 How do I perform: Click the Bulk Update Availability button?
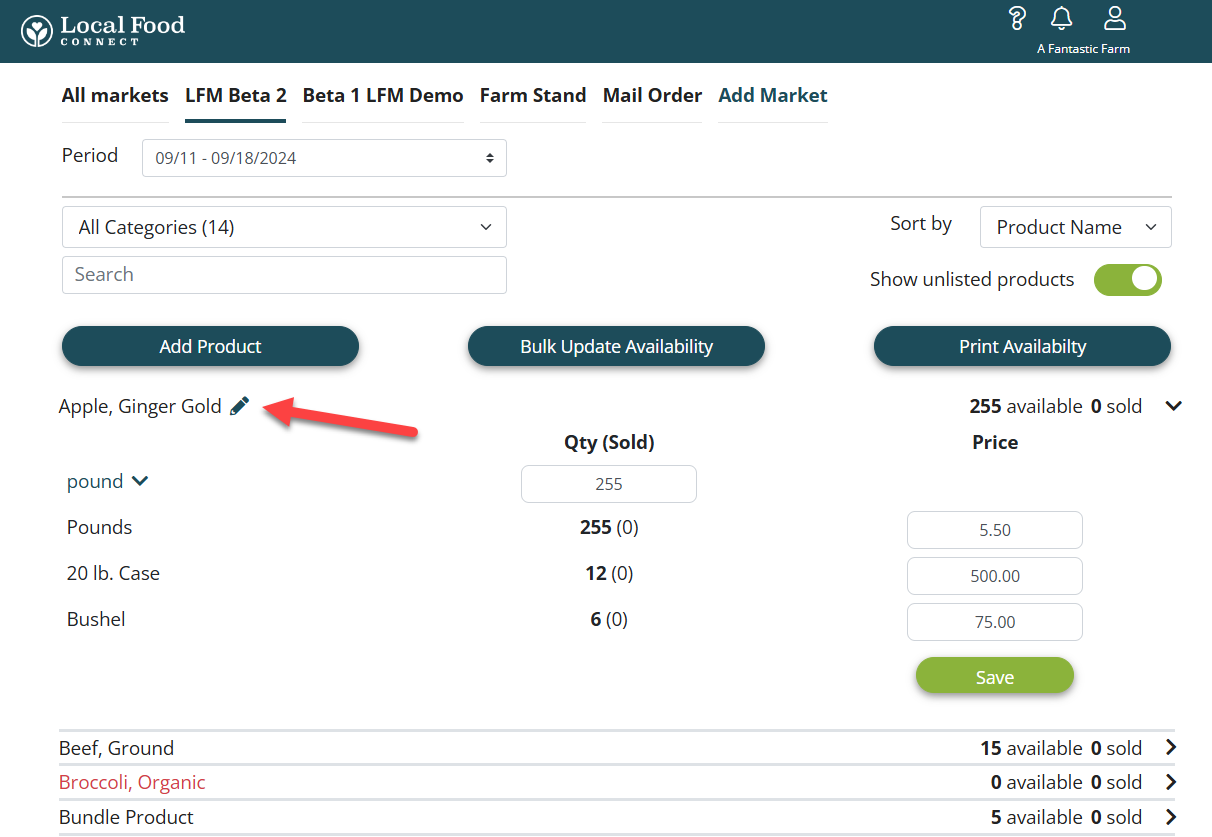[616, 346]
